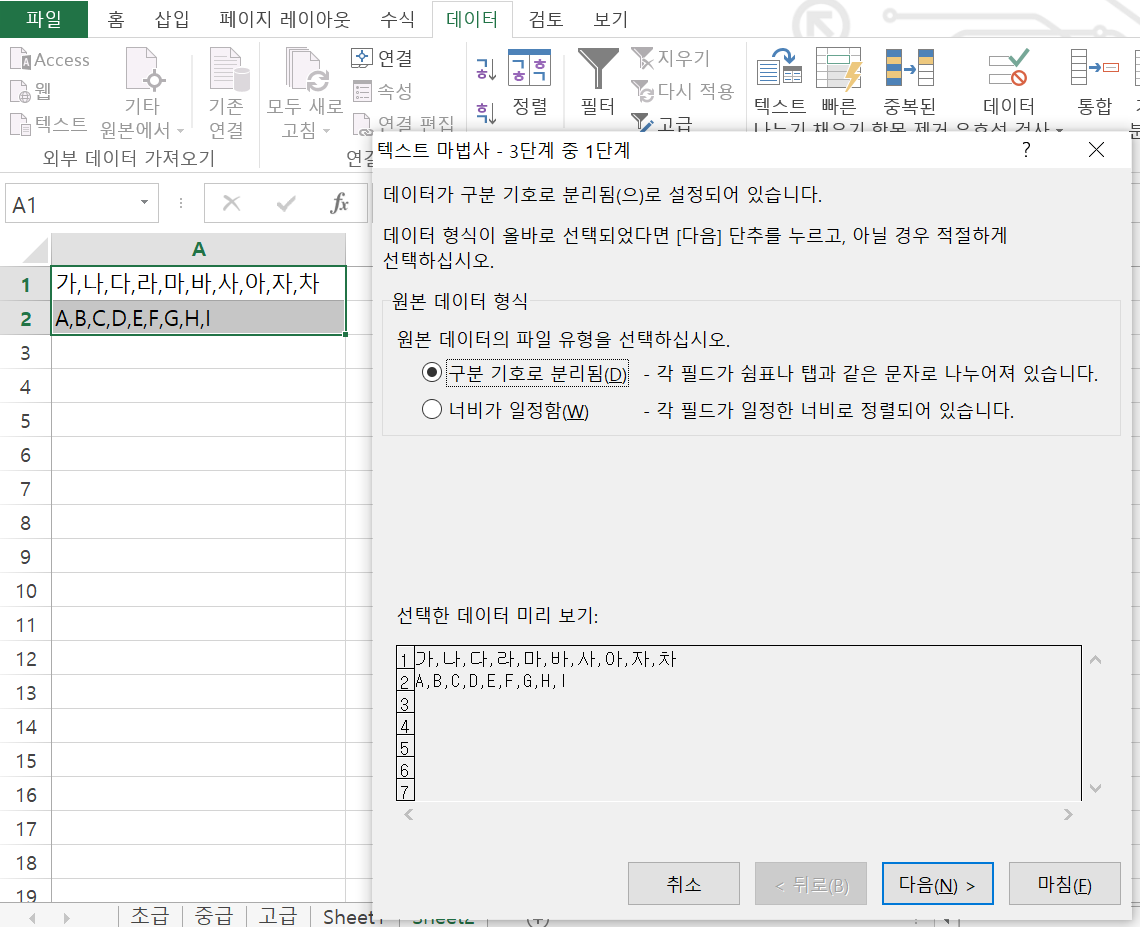Click the wizard help question mark
Image resolution: width=1140 pixels, height=927 pixels.
click(x=1026, y=150)
